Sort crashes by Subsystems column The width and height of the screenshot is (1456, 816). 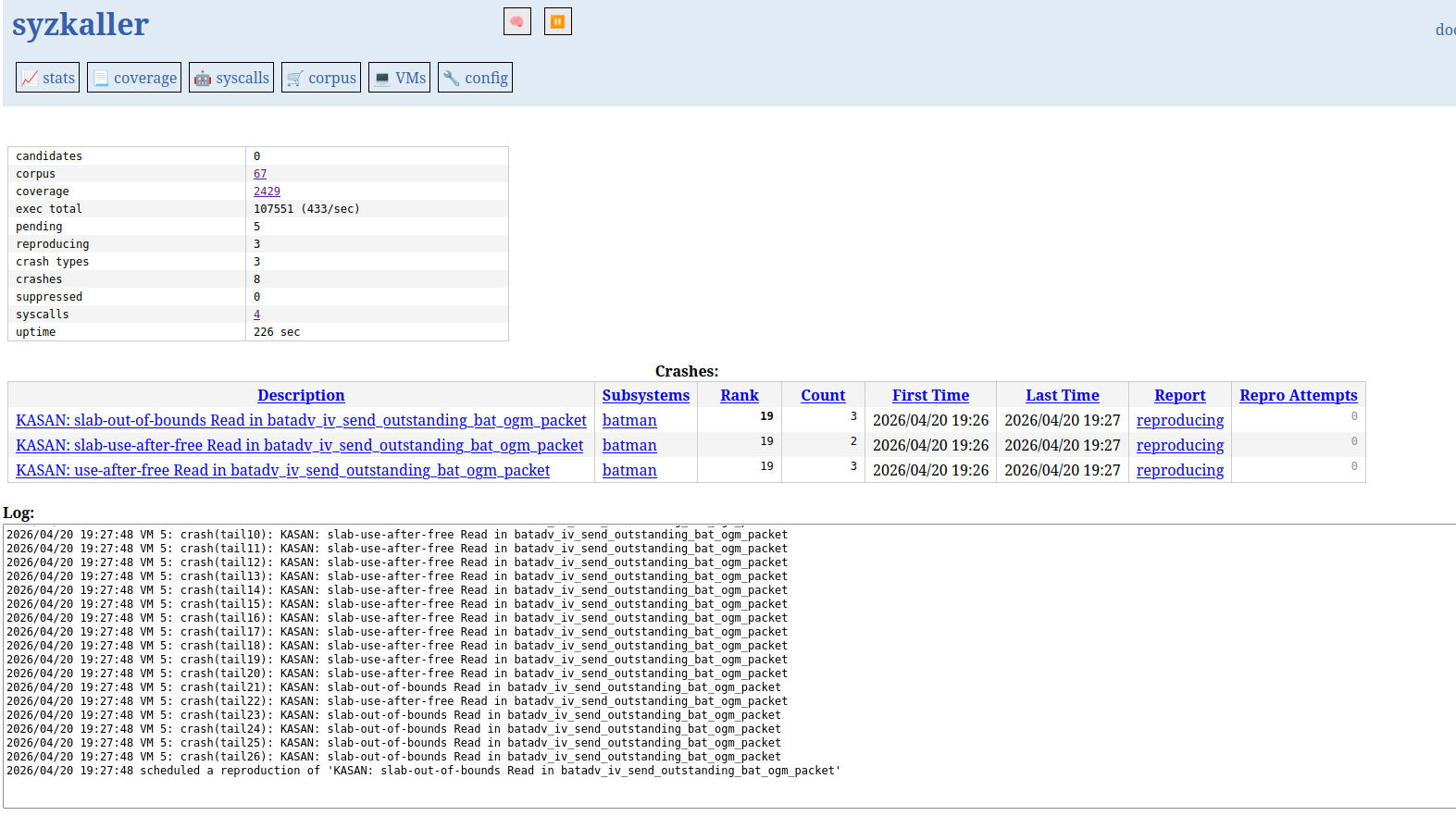click(646, 395)
